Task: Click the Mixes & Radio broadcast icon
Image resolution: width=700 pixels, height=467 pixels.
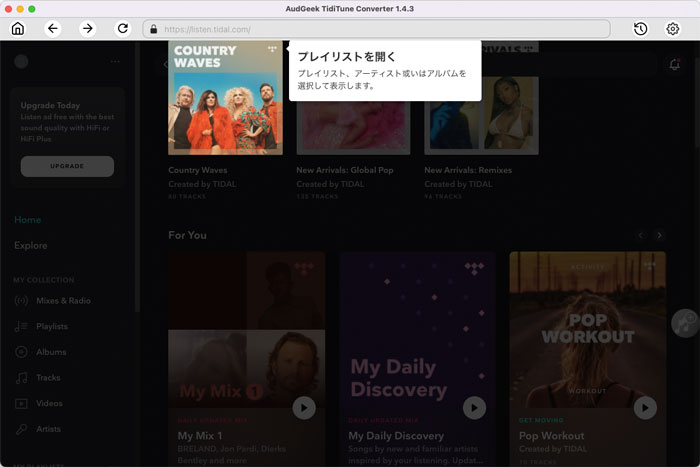Action: (x=21, y=301)
